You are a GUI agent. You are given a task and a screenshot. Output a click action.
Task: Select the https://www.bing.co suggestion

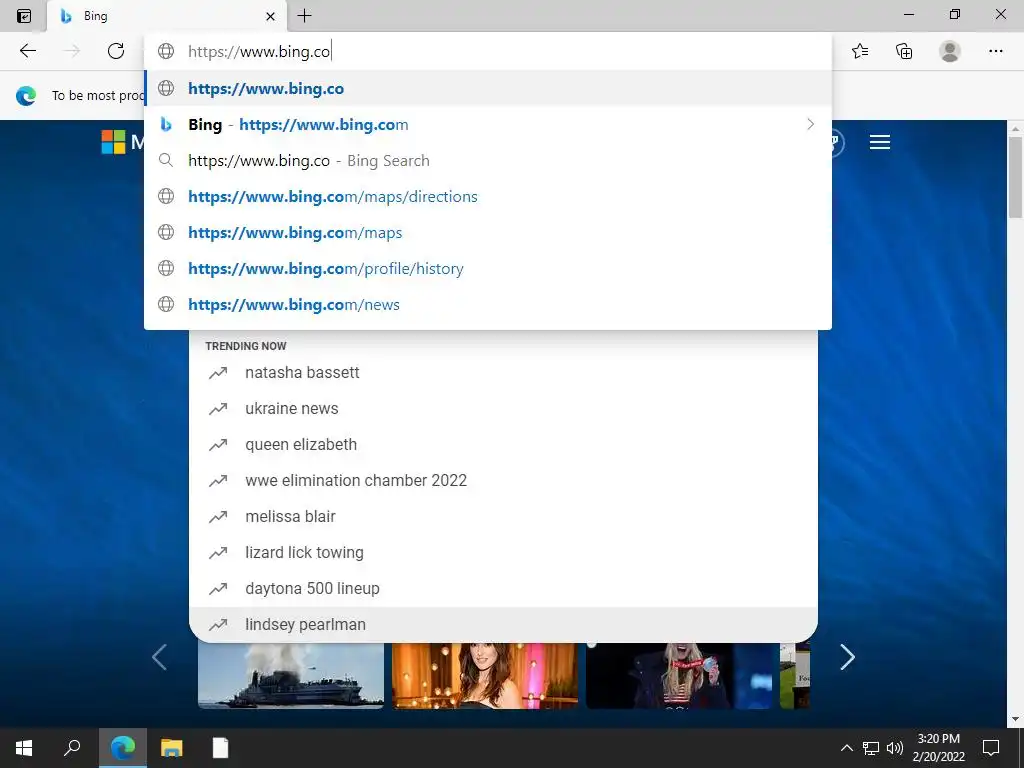[488, 88]
